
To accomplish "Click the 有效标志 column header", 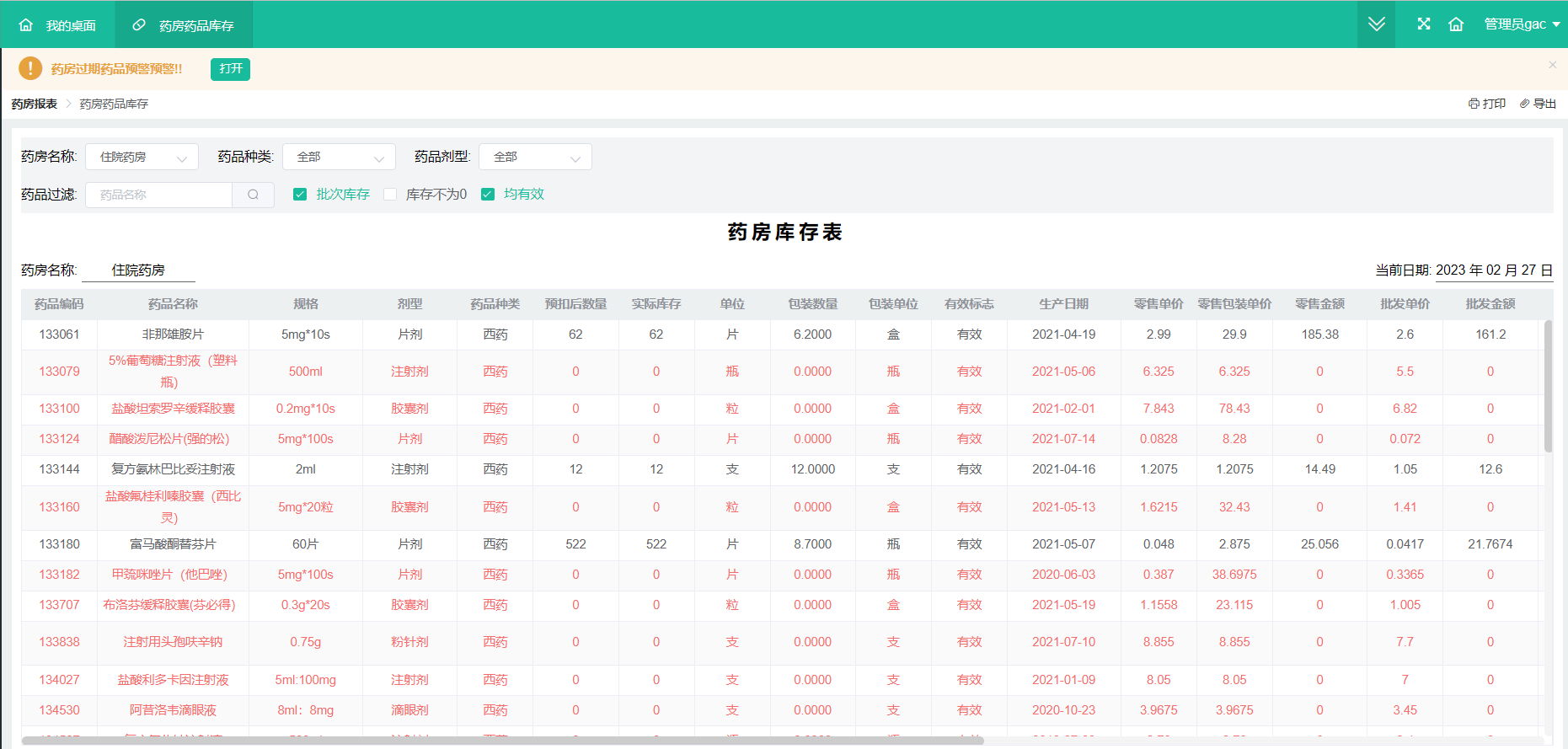I will click(x=970, y=304).
